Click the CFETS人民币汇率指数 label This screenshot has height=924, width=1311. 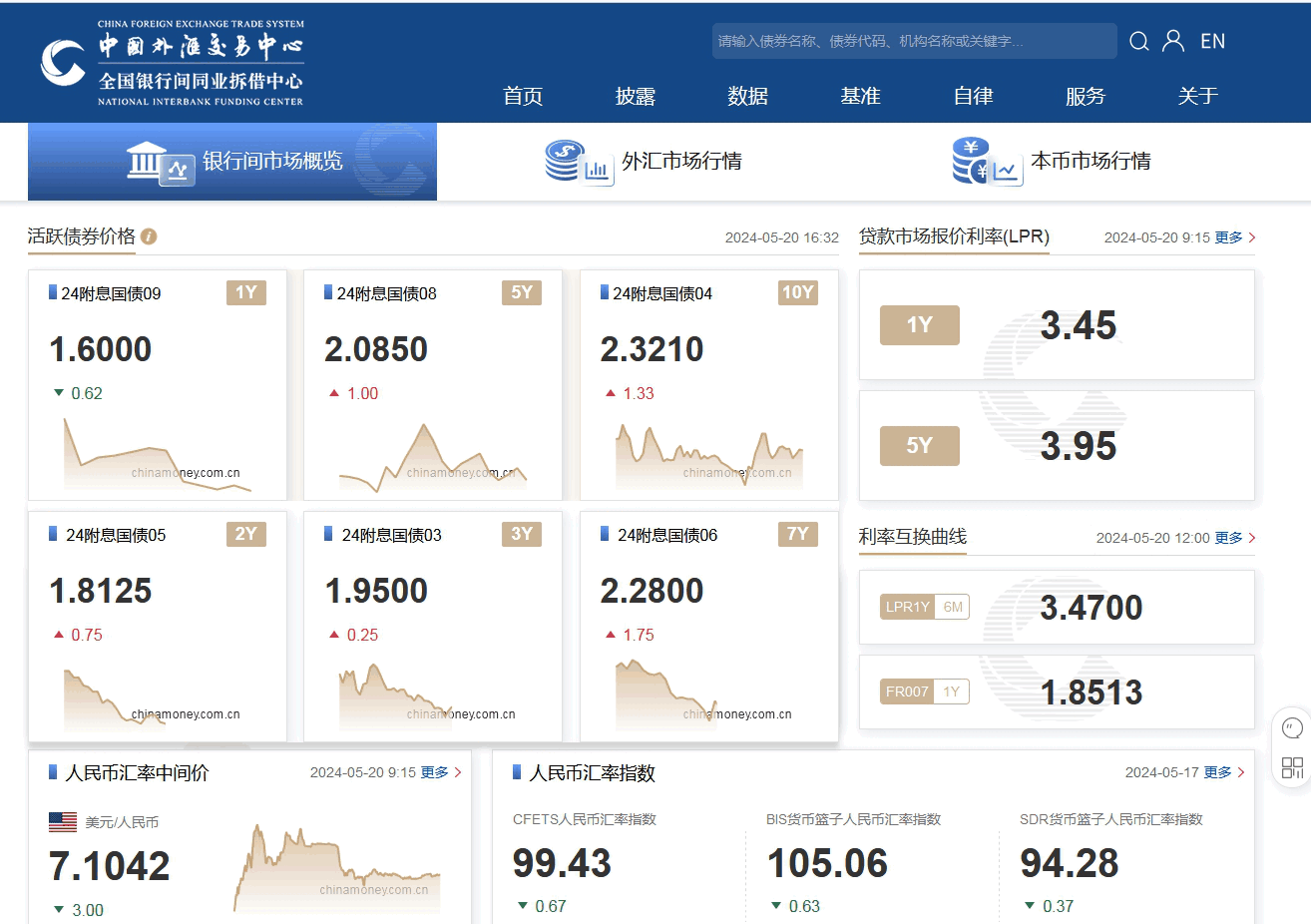585,819
